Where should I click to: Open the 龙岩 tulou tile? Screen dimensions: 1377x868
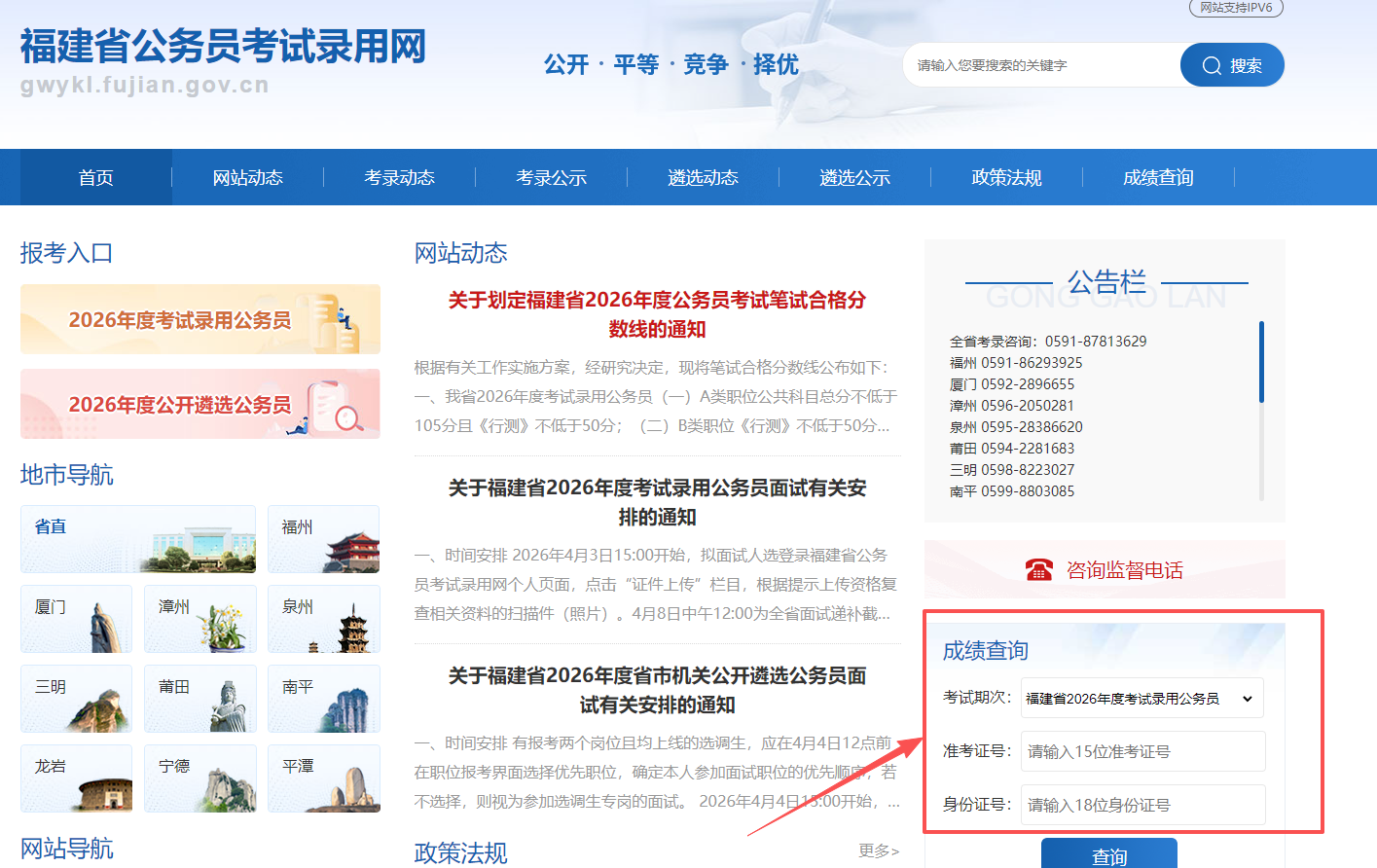76,778
